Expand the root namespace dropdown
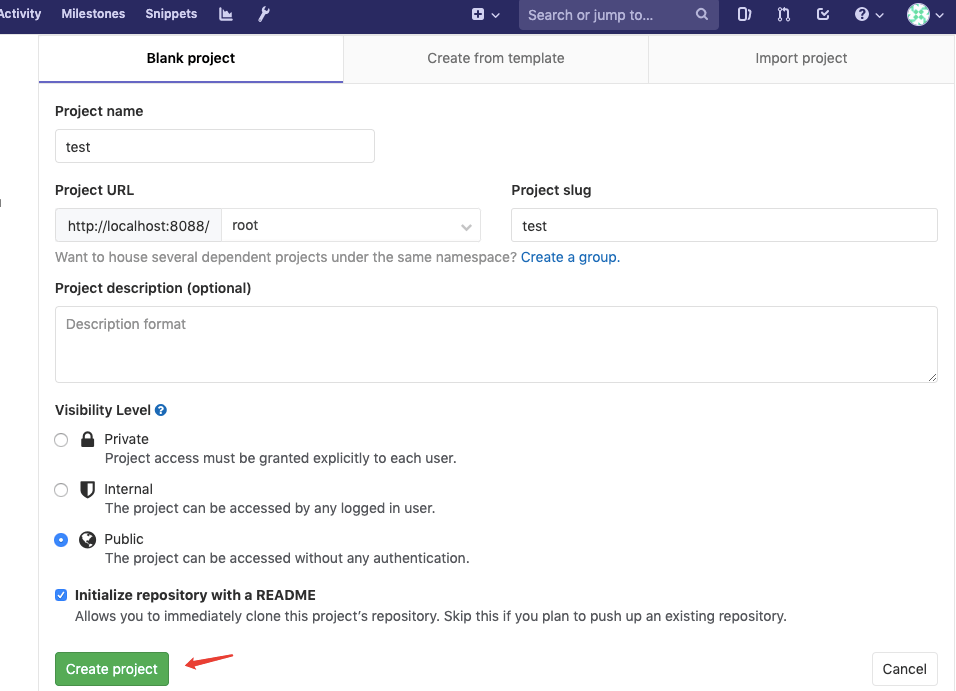Screen dimensions: 956x691 coord(350,226)
